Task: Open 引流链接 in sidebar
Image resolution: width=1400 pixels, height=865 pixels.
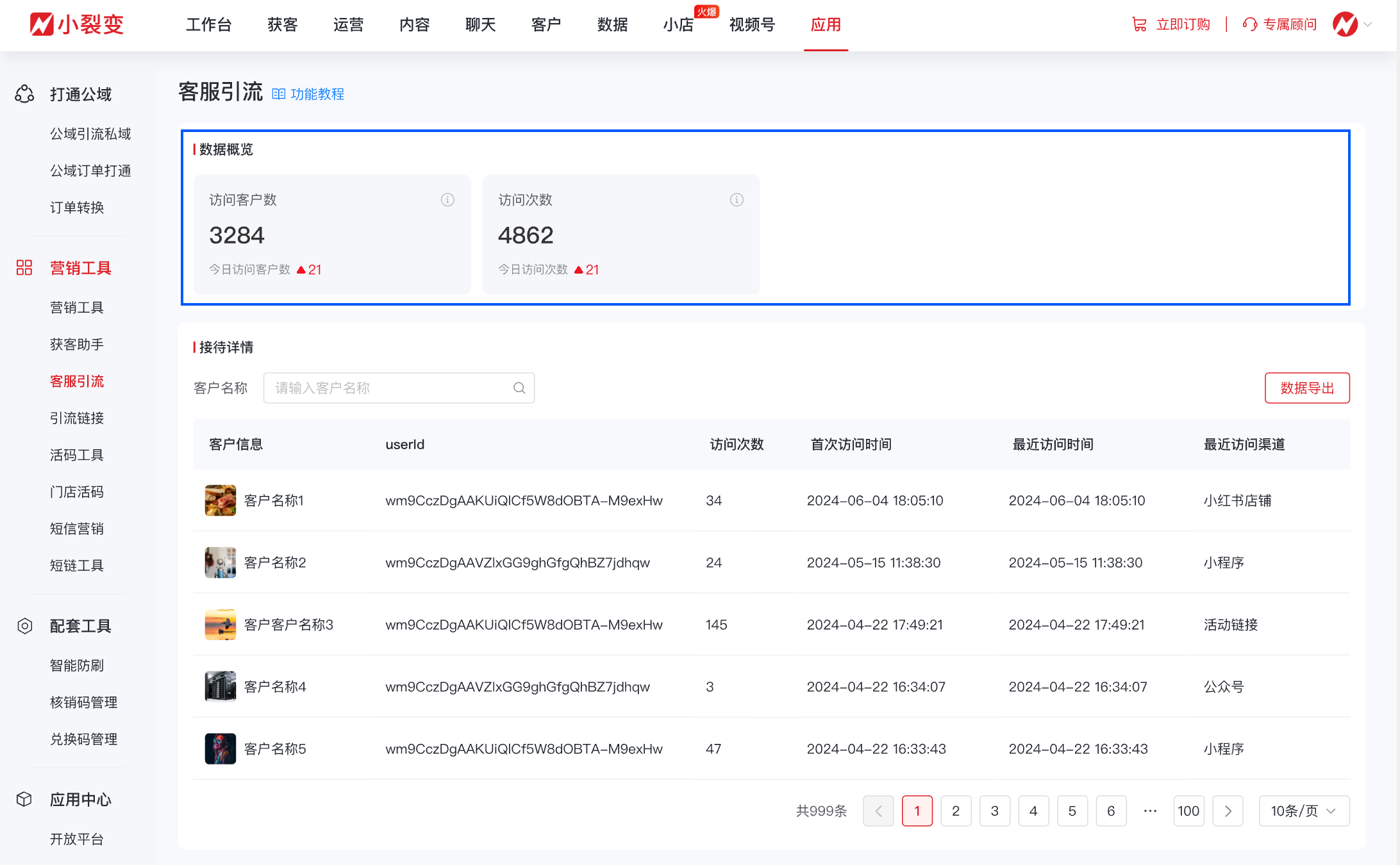Action: point(77,418)
